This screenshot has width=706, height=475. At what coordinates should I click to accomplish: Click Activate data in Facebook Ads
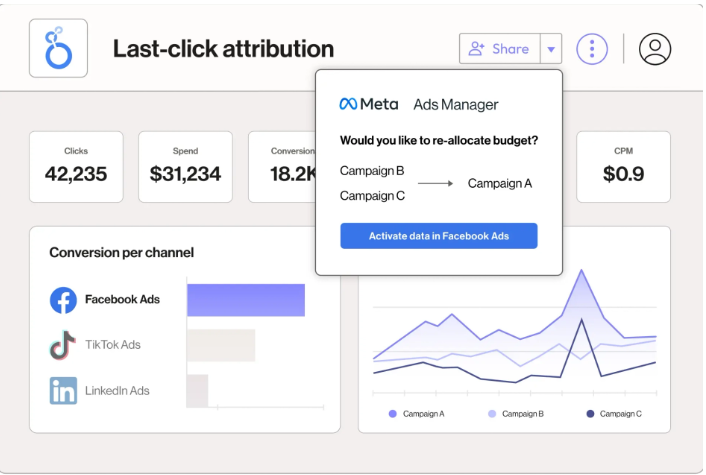(439, 236)
